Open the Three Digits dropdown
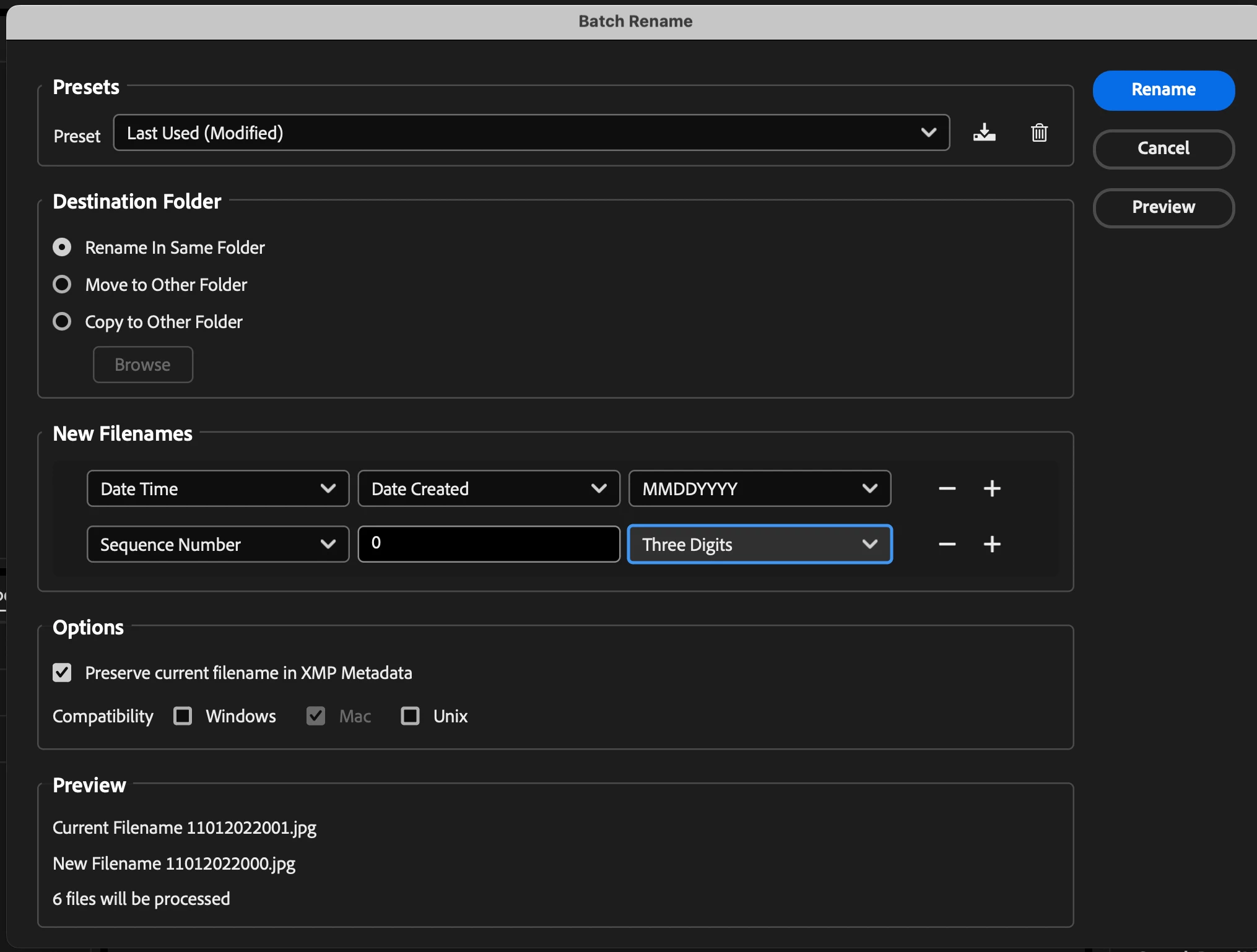 760,544
